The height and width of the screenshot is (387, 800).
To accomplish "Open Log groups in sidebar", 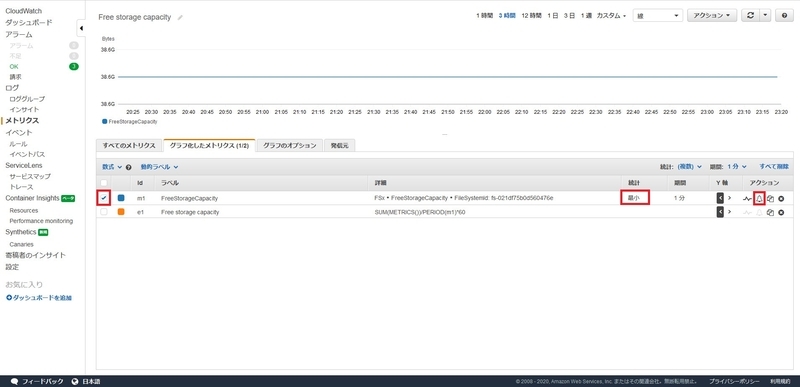I will pyautogui.click(x=27, y=99).
